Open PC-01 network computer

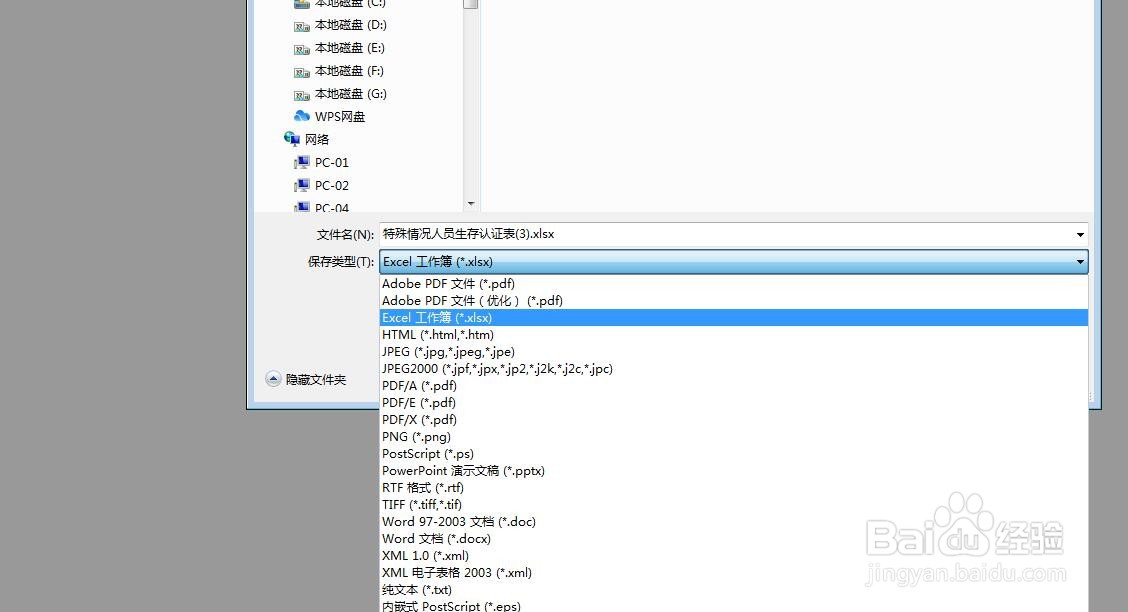click(x=332, y=163)
